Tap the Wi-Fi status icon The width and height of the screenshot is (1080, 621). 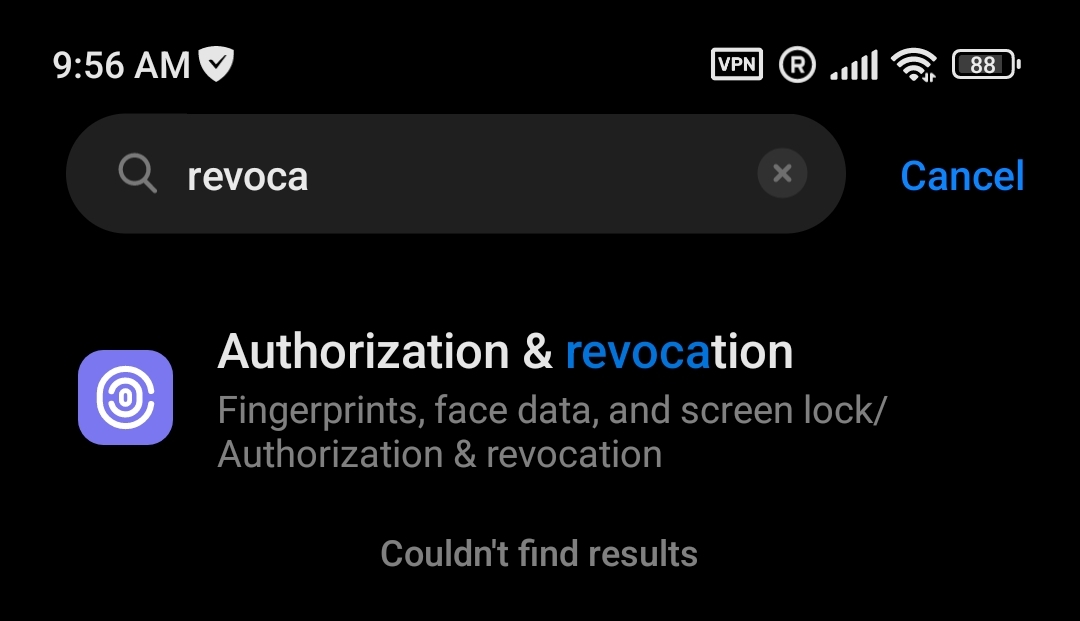click(913, 65)
